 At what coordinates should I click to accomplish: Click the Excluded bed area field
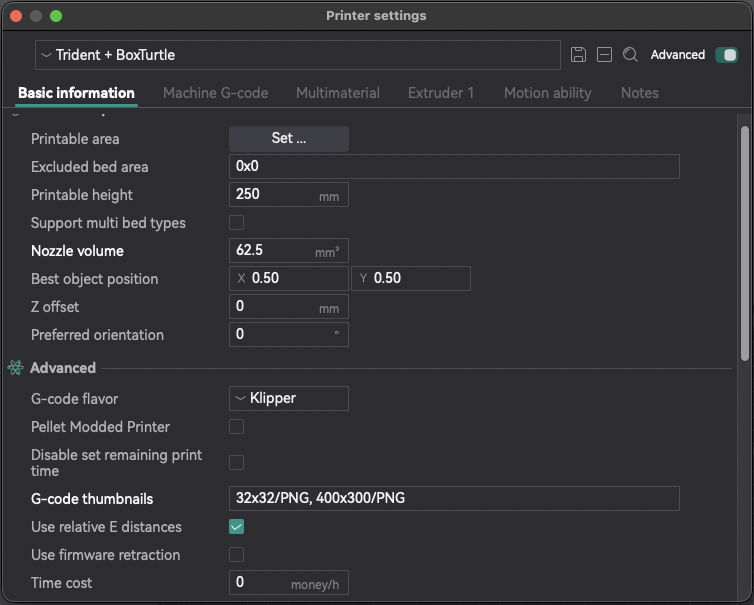coord(454,166)
